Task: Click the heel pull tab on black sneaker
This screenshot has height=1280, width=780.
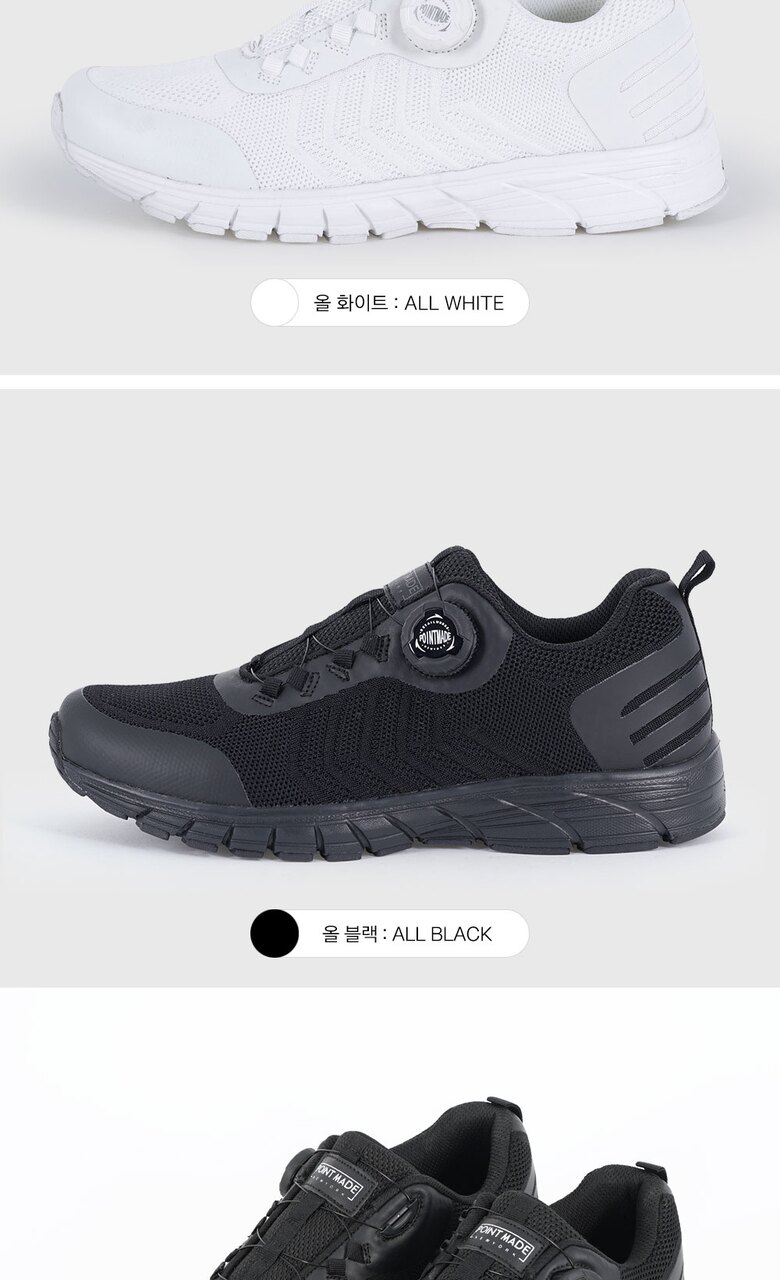Action: tap(699, 572)
